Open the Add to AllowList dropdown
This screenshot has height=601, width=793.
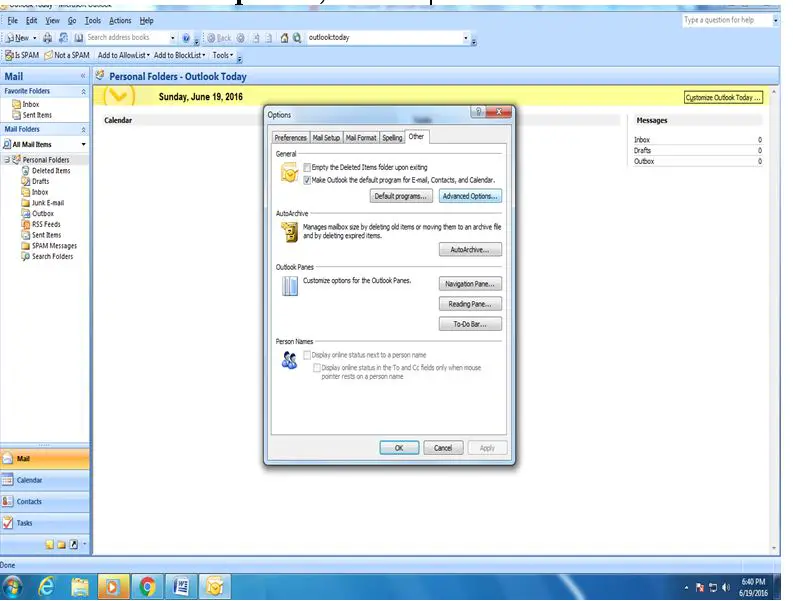[x=124, y=55]
